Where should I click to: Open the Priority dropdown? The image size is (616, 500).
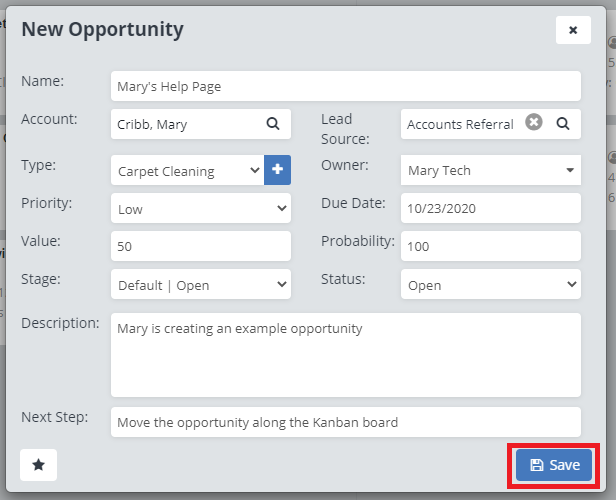click(x=200, y=209)
